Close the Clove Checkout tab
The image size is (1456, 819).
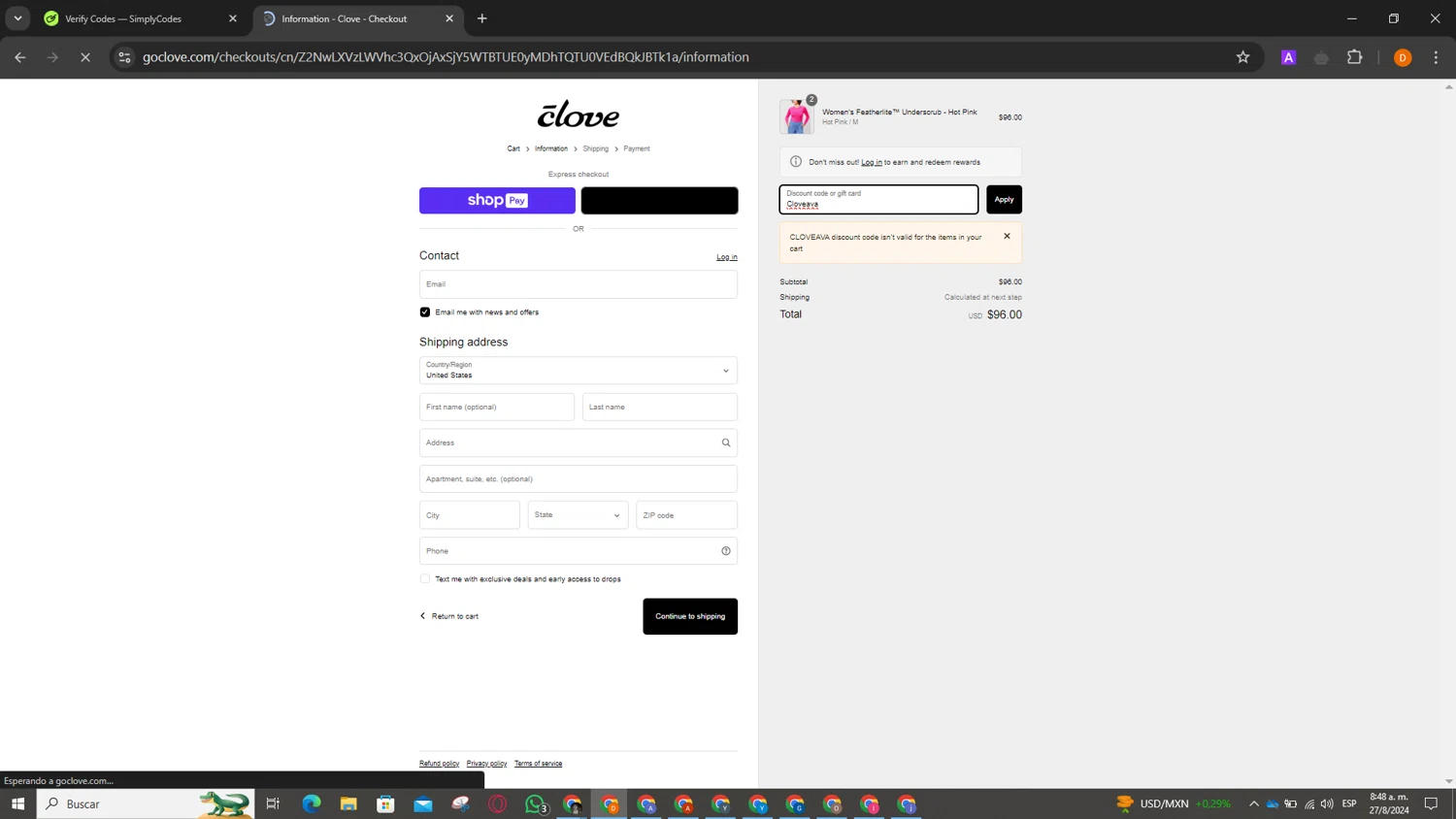click(449, 18)
